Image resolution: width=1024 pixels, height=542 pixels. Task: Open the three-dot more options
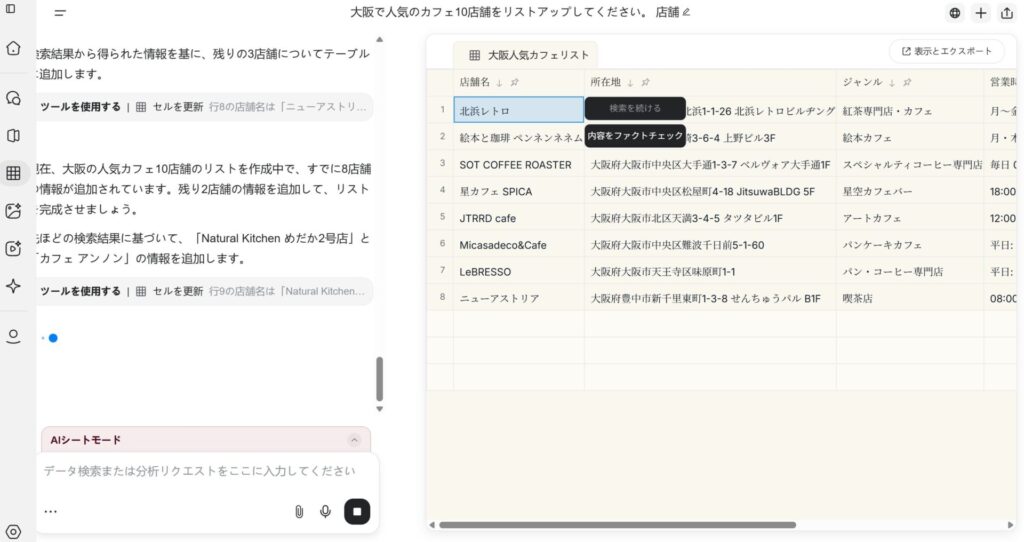tap(50, 511)
